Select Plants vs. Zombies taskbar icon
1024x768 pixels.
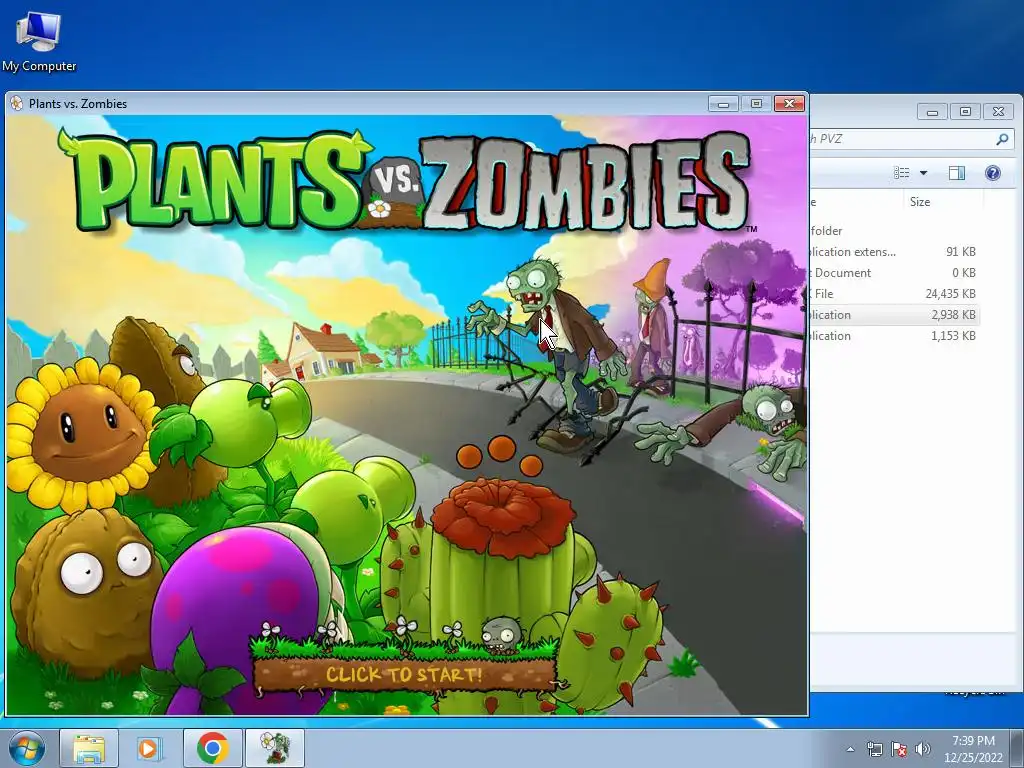275,748
